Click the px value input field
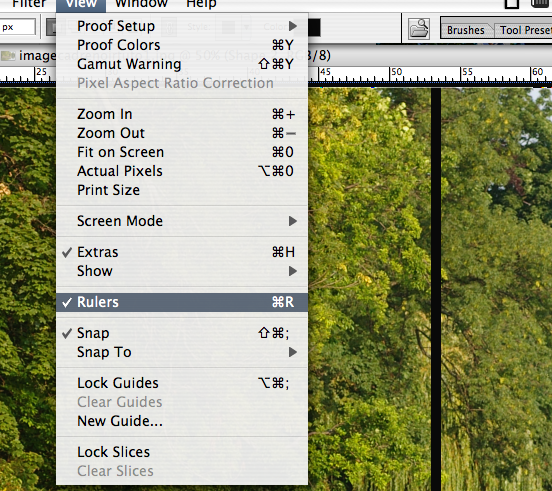 (18, 27)
